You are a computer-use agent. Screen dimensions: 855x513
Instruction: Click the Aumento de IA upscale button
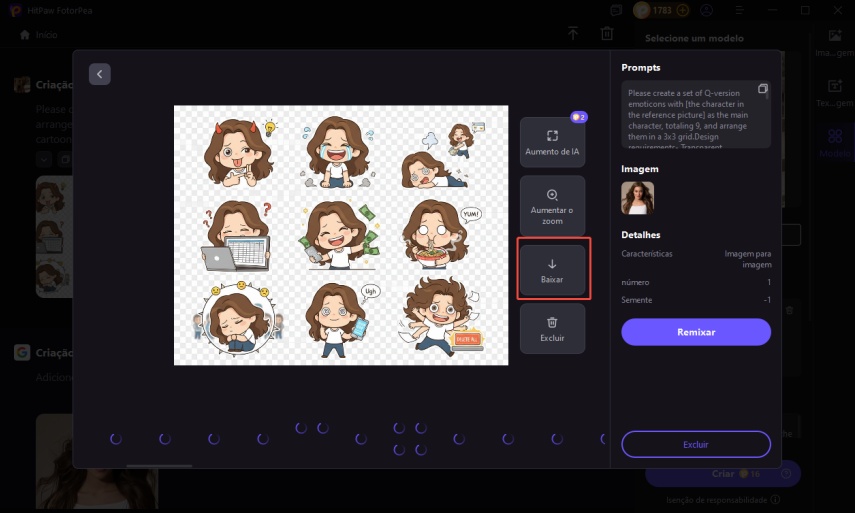pos(552,142)
